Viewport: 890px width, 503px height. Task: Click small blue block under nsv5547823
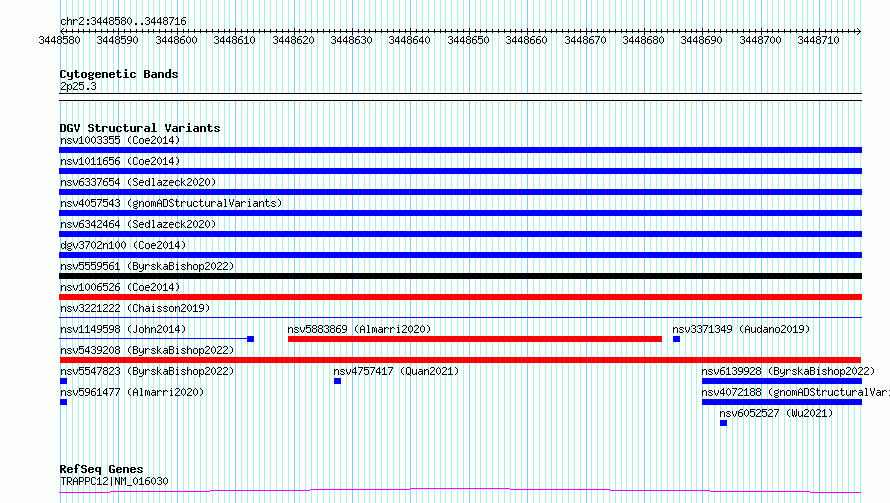[x=64, y=381]
